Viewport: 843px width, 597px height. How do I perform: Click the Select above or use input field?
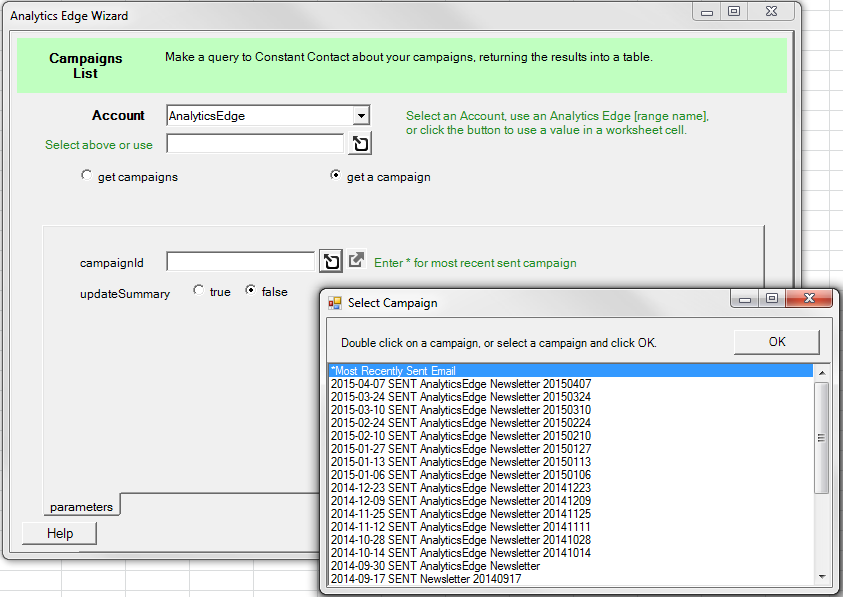point(255,144)
